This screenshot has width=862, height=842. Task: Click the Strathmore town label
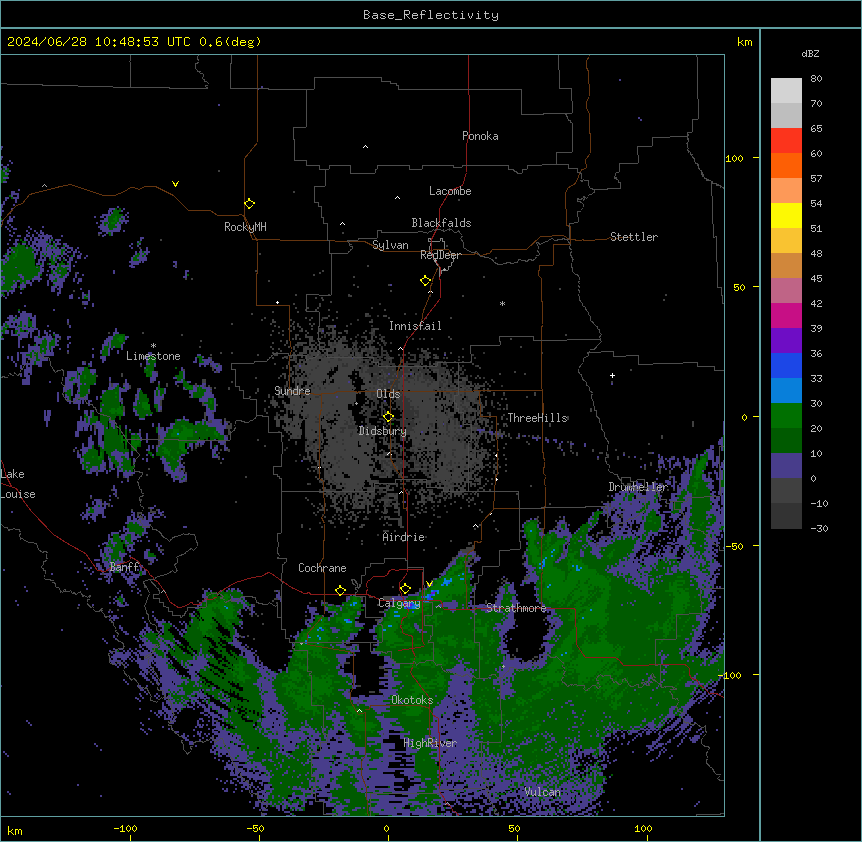click(516, 608)
